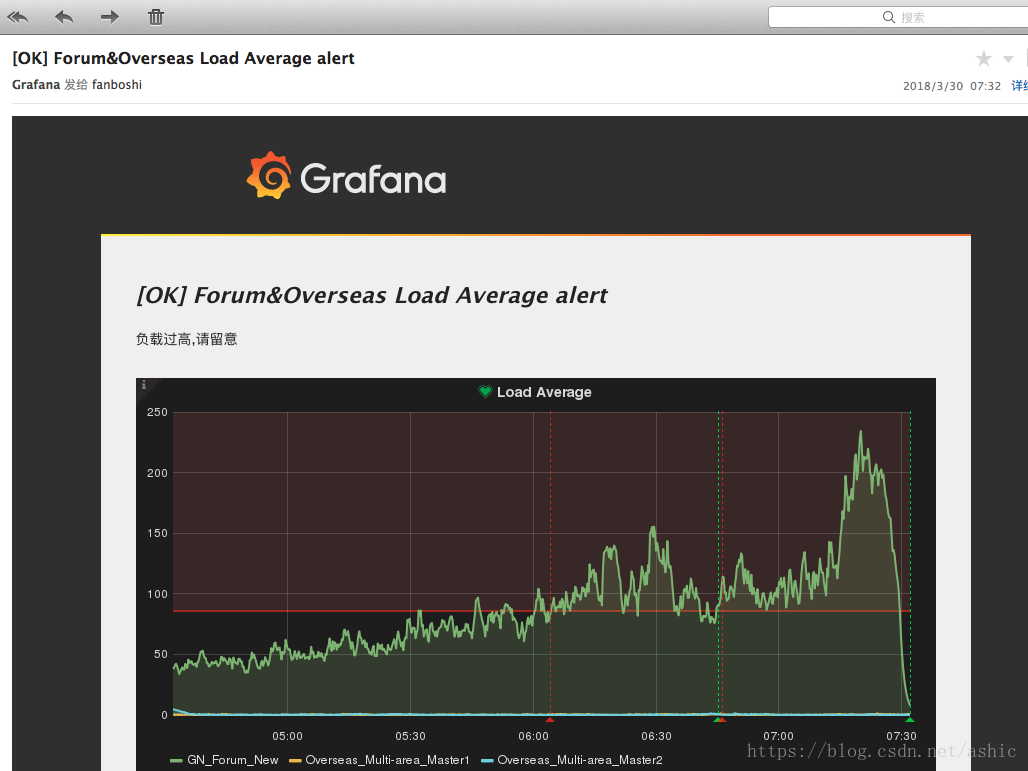Click the italic alert heading in email body
This screenshot has width=1028, height=771.
[x=372, y=296]
